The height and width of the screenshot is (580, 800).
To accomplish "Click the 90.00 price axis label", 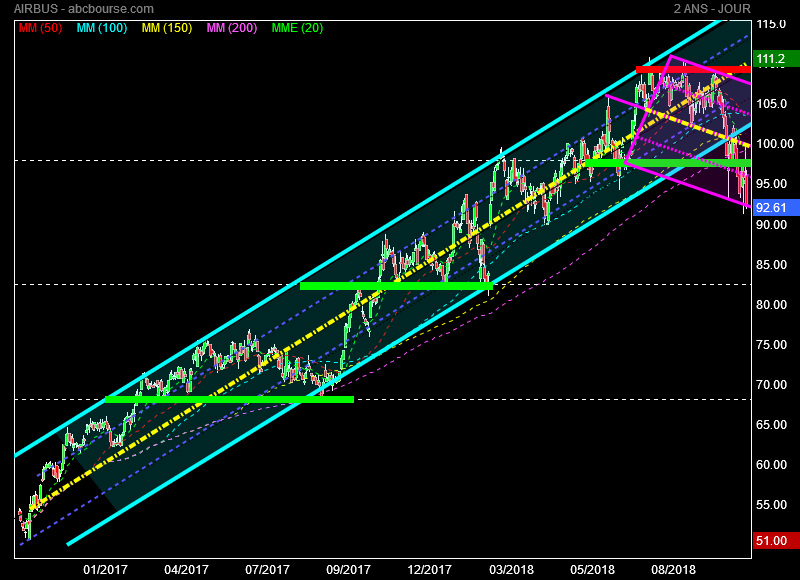I will (771, 224).
